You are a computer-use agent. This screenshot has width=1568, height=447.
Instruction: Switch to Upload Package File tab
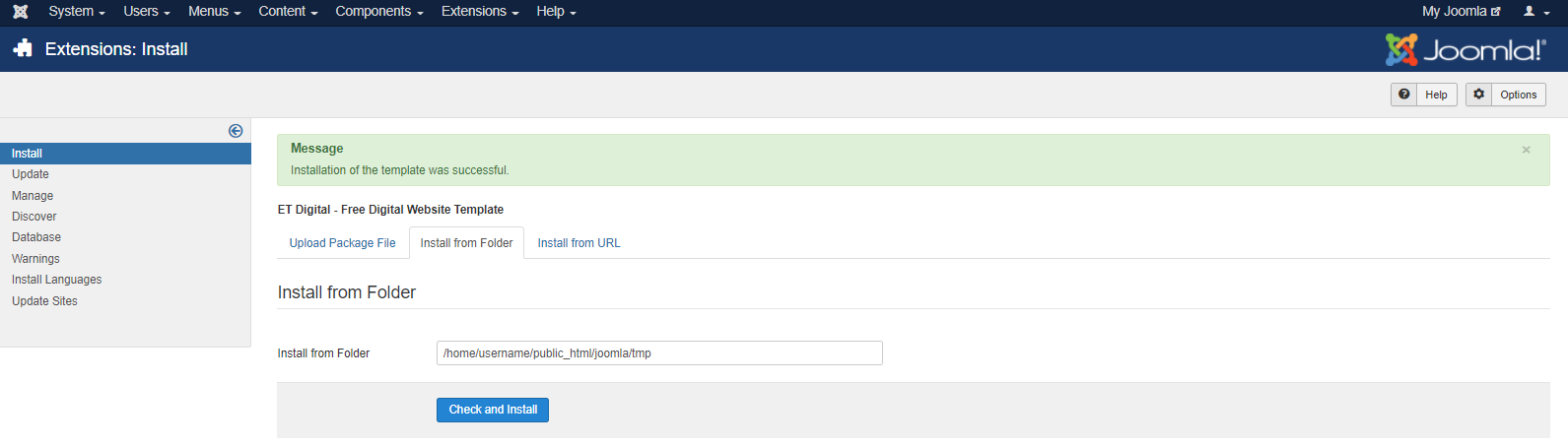tap(342, 243)
